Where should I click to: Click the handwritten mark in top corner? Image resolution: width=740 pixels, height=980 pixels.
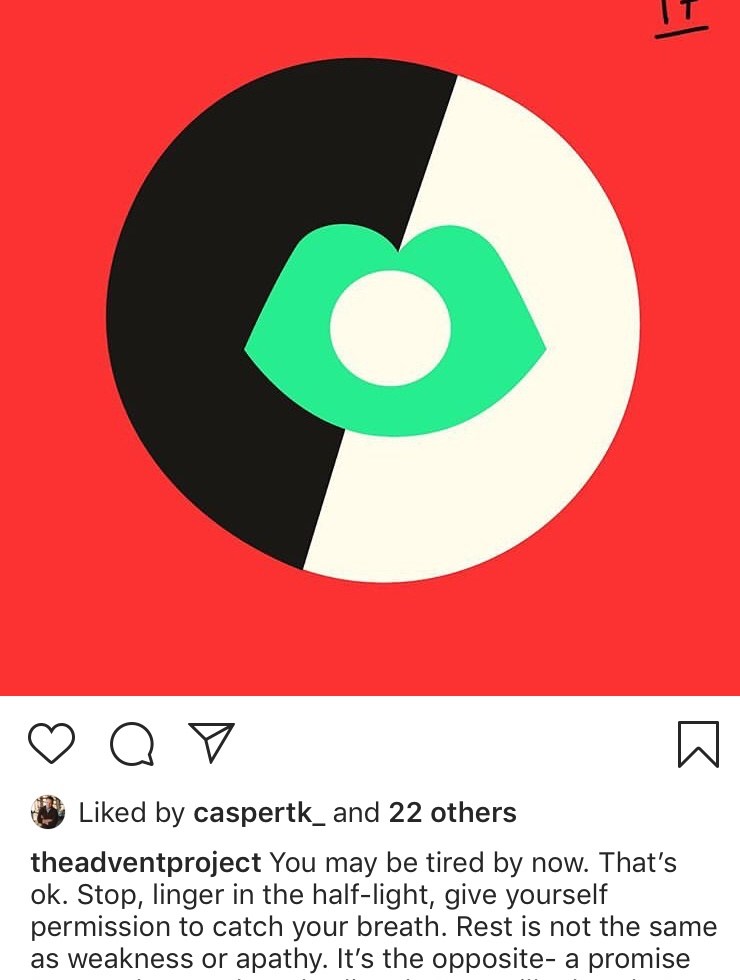pos(681,19)
